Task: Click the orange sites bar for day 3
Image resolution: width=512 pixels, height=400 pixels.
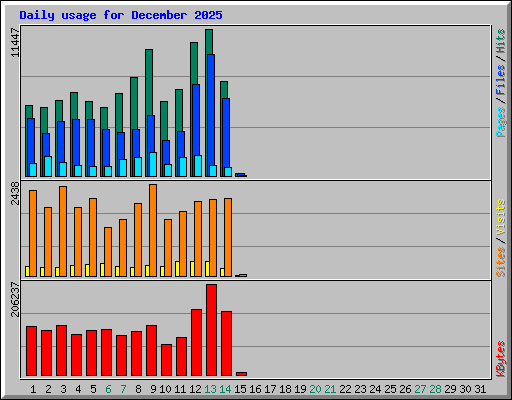Action: click(63, 231)
